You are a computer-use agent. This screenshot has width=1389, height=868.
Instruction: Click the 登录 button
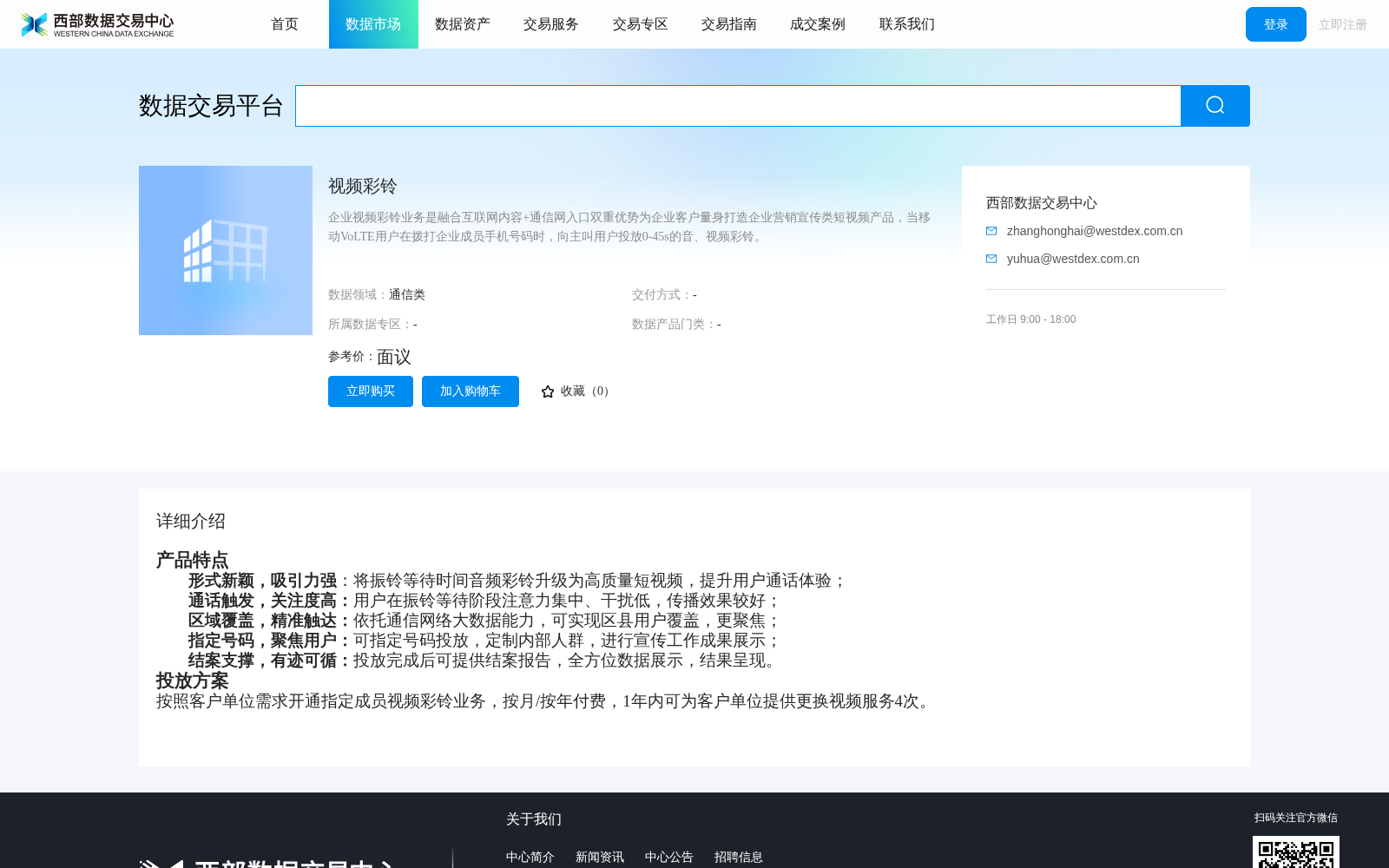pyautogui.click(x=1276, y=24)
